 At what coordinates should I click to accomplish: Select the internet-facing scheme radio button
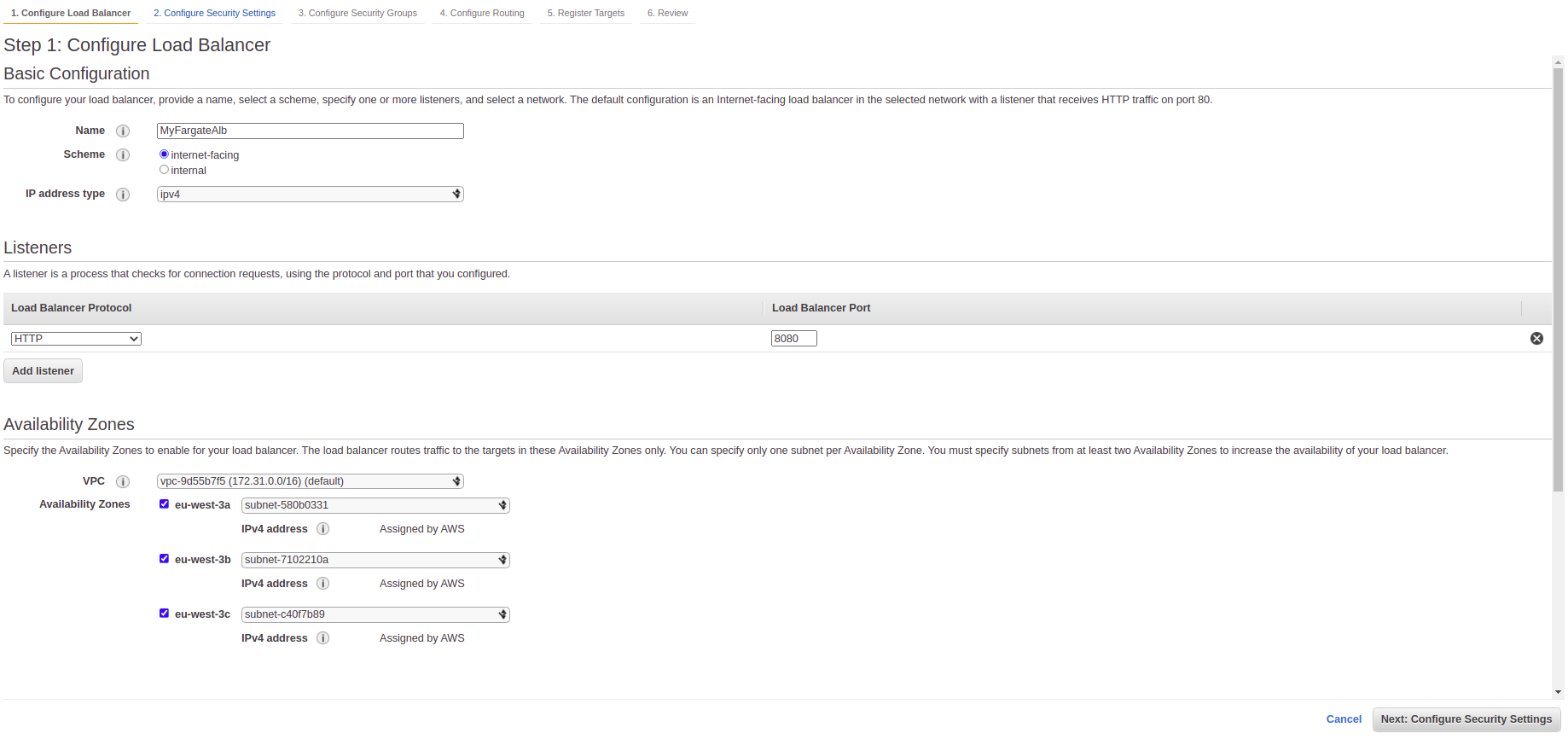tap(164, 154)
